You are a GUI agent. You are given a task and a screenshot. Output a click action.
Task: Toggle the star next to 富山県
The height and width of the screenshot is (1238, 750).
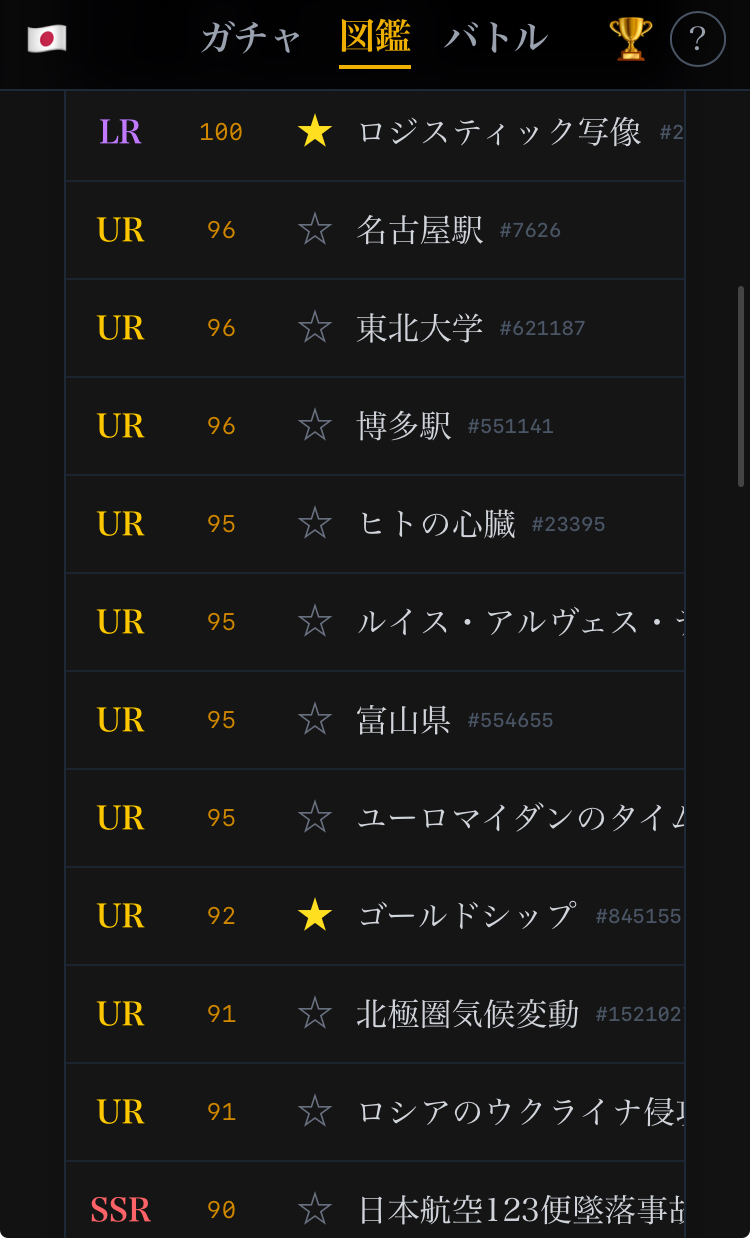tap(315, 720)
